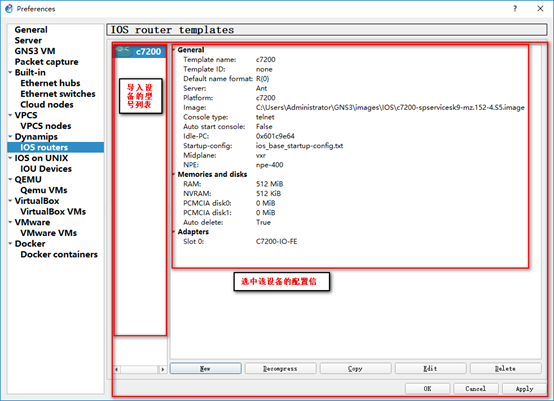The height and width of the screenshot is (401, 554).
Task: Click the Copy button
Action: coord(355,368)
